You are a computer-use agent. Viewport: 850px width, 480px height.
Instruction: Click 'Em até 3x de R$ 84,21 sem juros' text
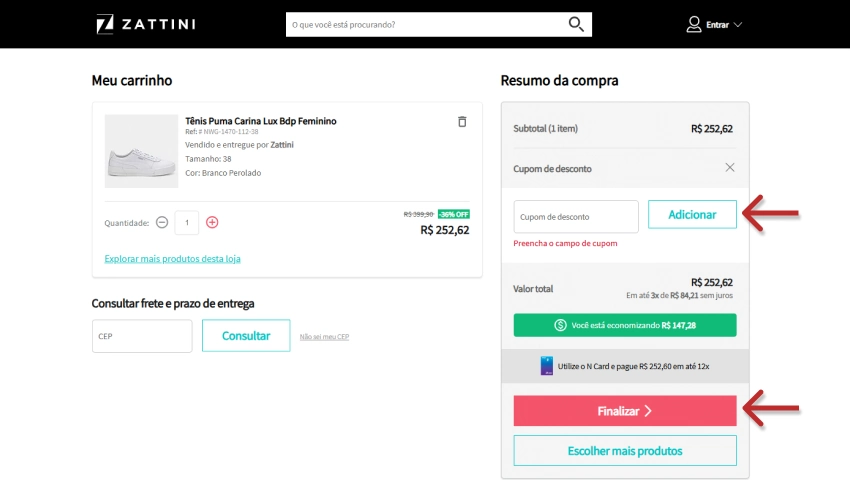(679, 296)
